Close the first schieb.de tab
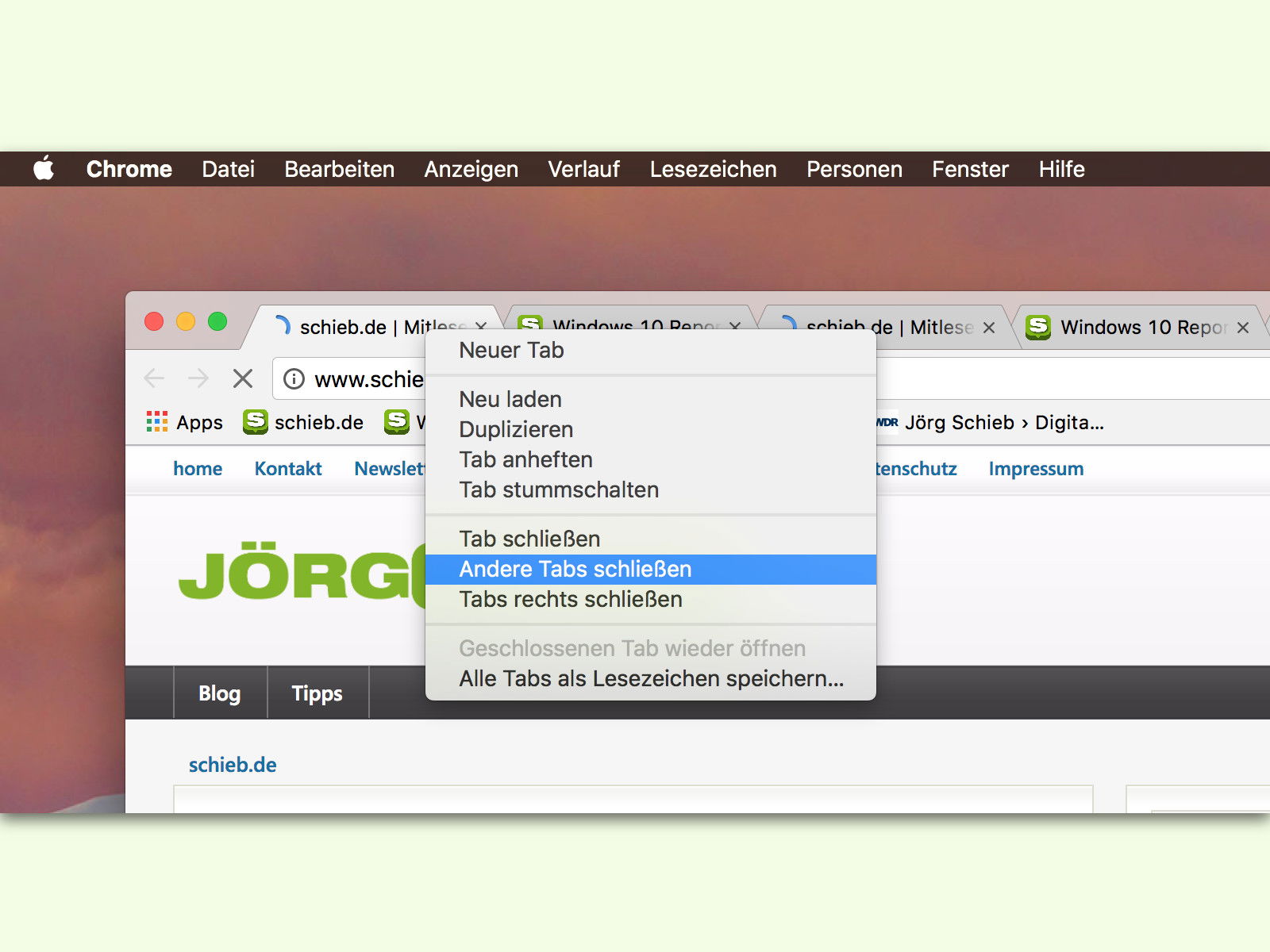 click(x=481, y=327)
